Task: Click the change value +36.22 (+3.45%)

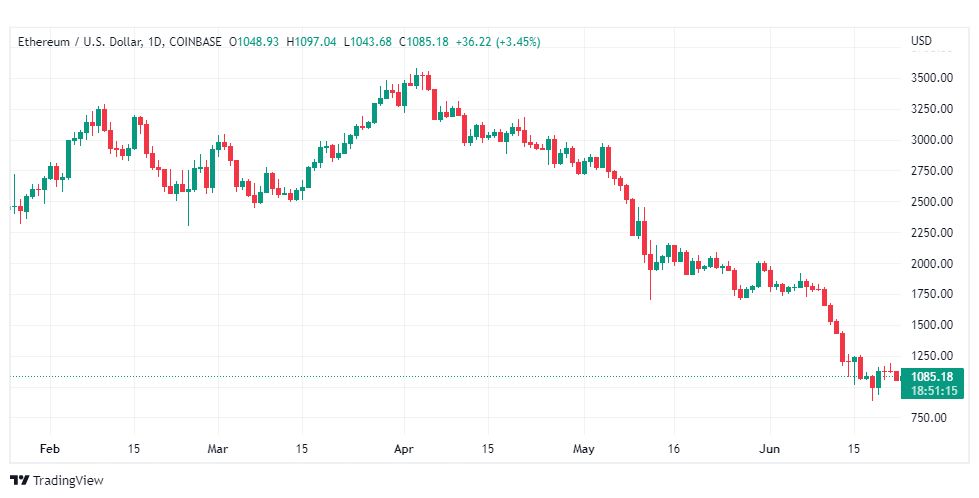Action: [498, 42]
